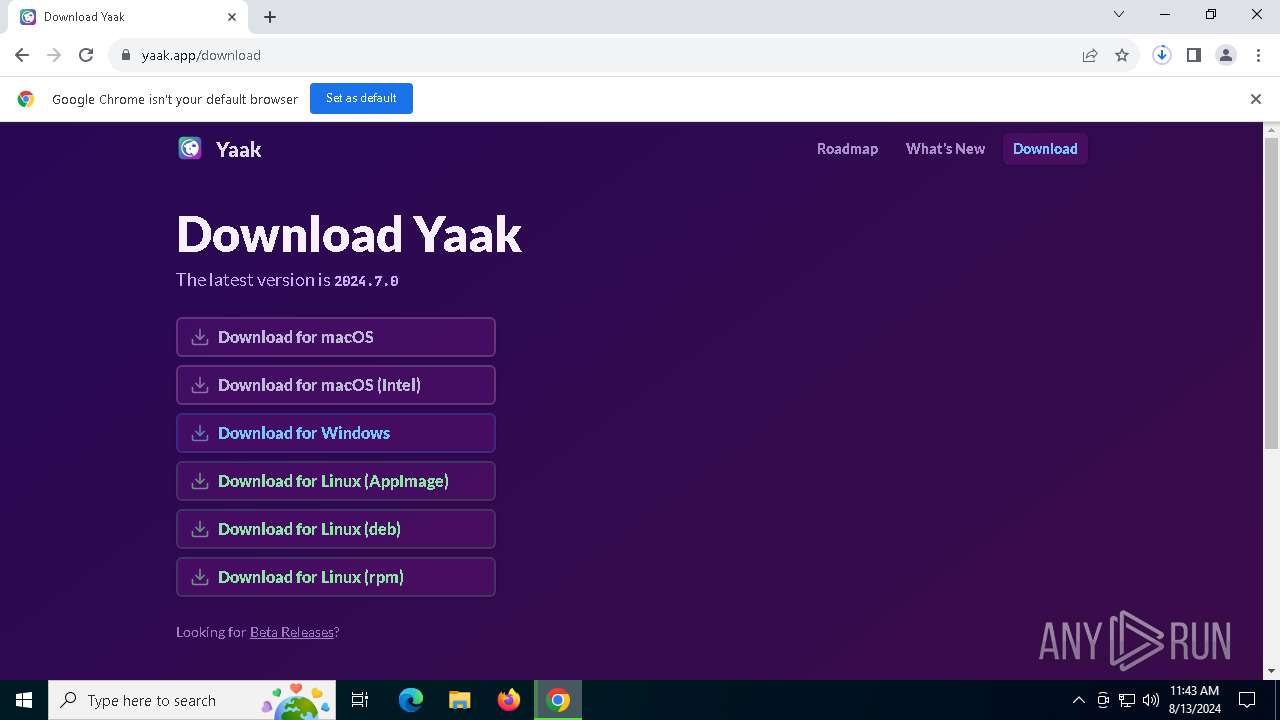Dismiss the default browser infobar
Screen dimensions: 1280x720
click(1256, 99)
